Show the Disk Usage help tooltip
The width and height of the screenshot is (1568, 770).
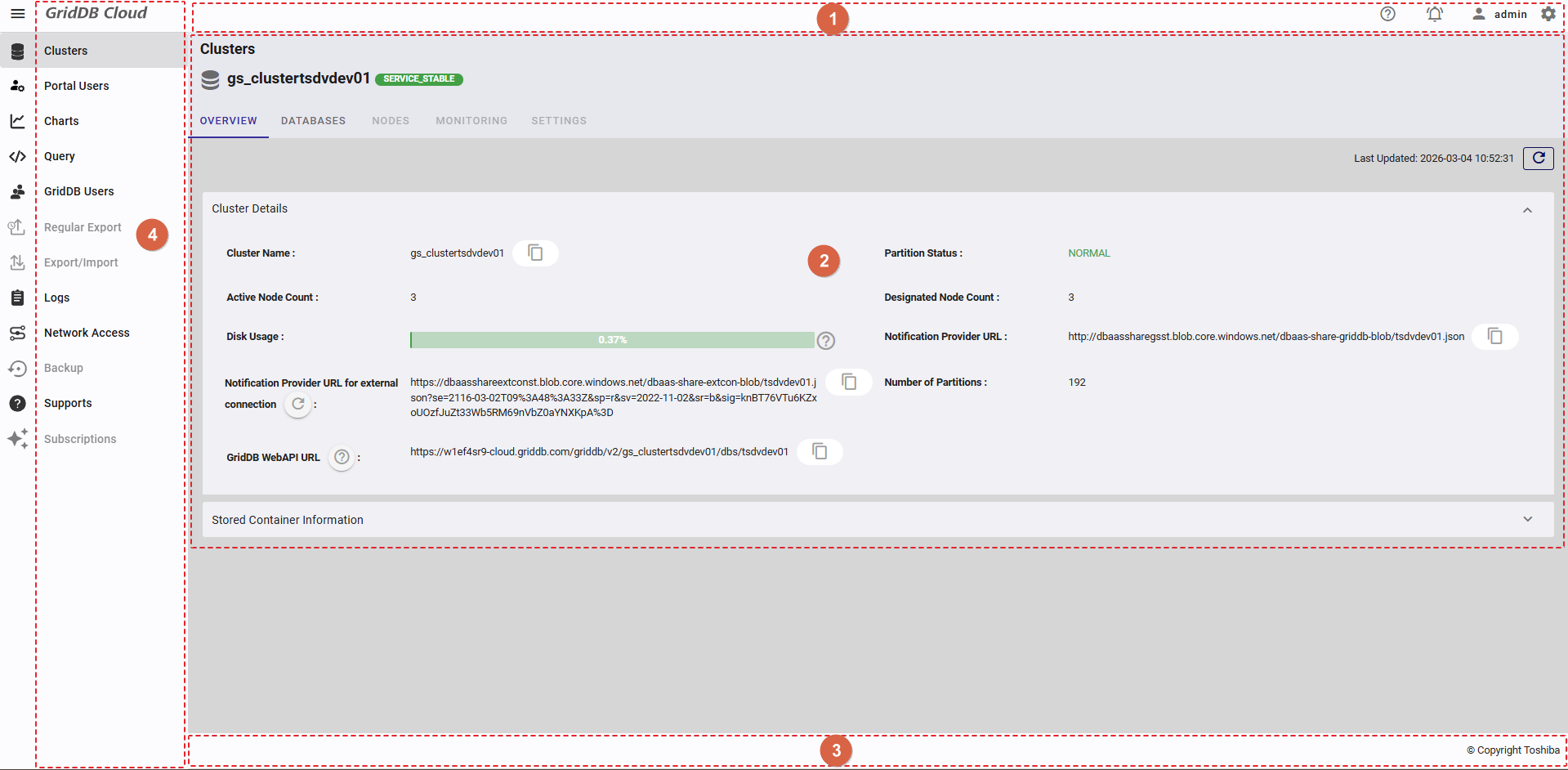pyautogui.click(x=826, y=341)
